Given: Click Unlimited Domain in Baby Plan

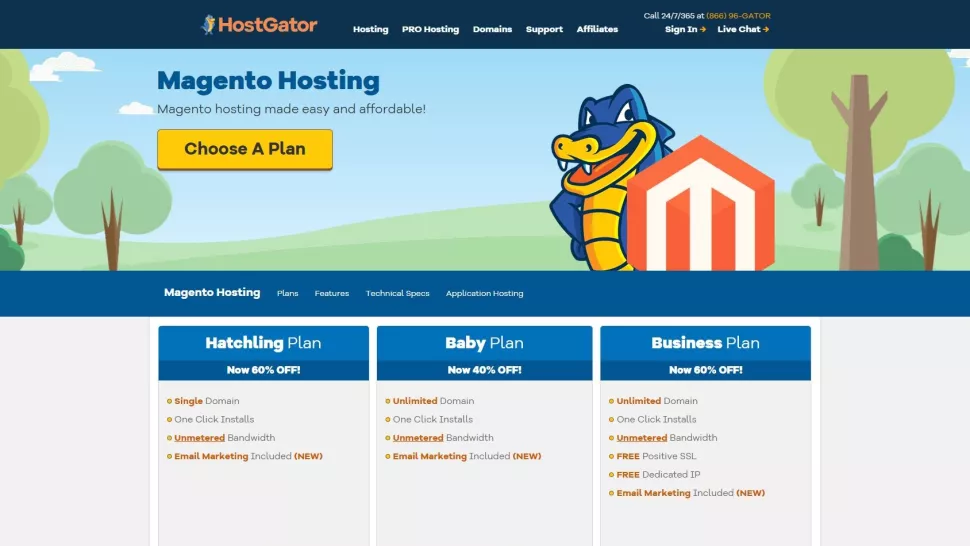Looking at the screenshot, I should point(434,401).
